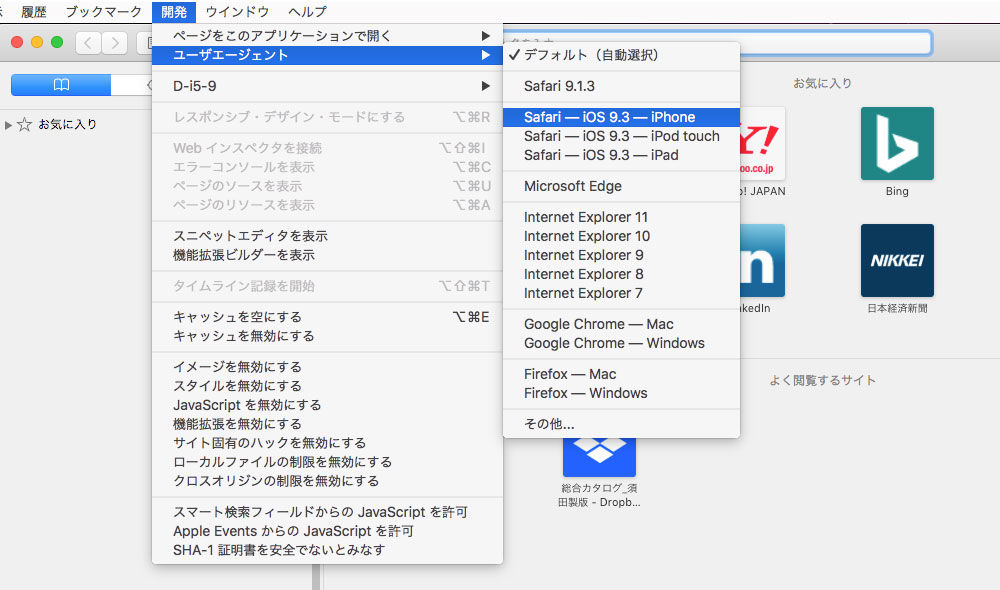Expand ページをこのアプリケーションで開く submenu
The height and width of the screenshot is (590, 1000).
click(x=327, y=36)
